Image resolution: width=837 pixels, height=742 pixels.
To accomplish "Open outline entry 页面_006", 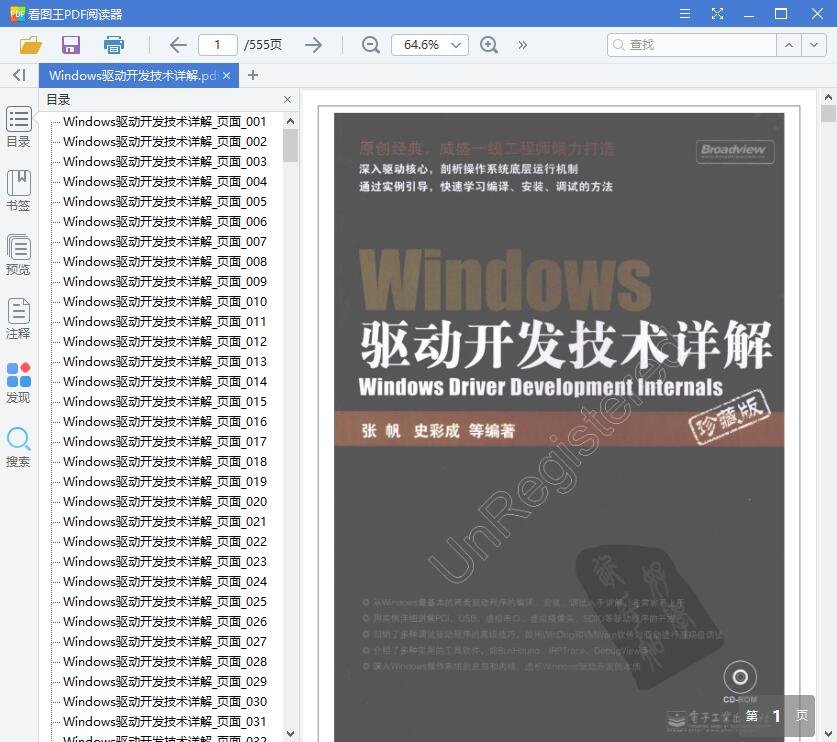I will coord(164,222).
